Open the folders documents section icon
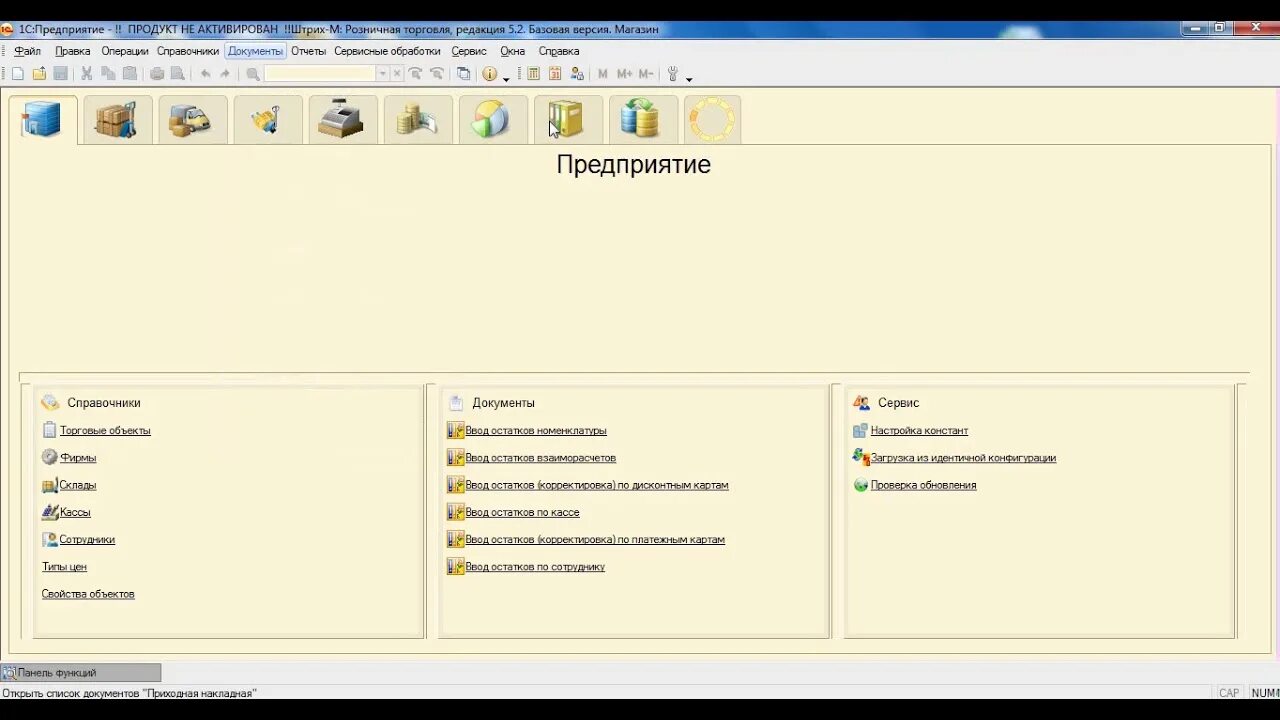 coord(567,120)
